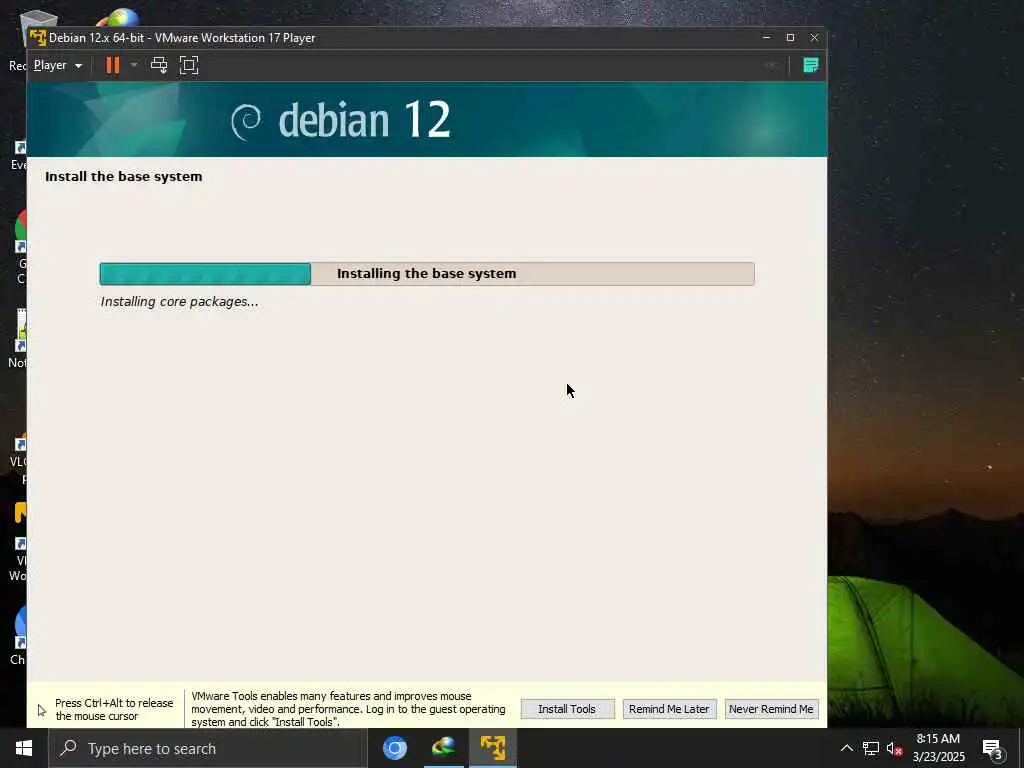Pause the virtual machine with the orange pause icon
Image resolution: width=1024 pixels, height=768 pixels.
coord(113,65)
